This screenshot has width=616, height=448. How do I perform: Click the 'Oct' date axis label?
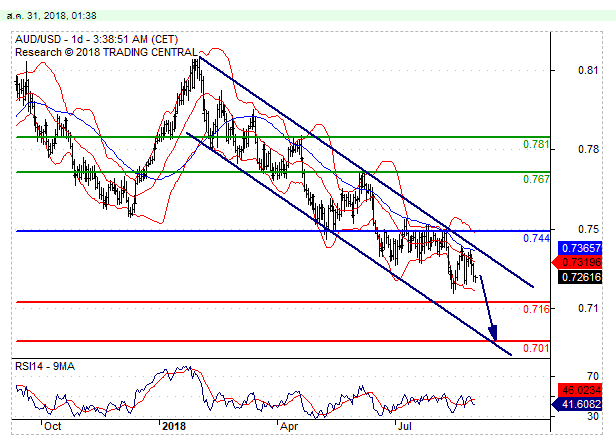pos(52,426)
